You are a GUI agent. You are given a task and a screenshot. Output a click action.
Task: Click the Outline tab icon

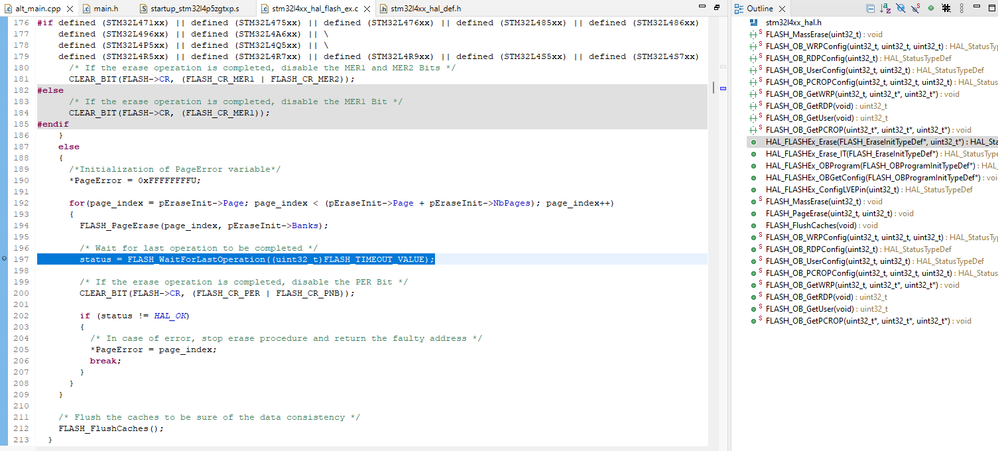[x=738, y=9]
